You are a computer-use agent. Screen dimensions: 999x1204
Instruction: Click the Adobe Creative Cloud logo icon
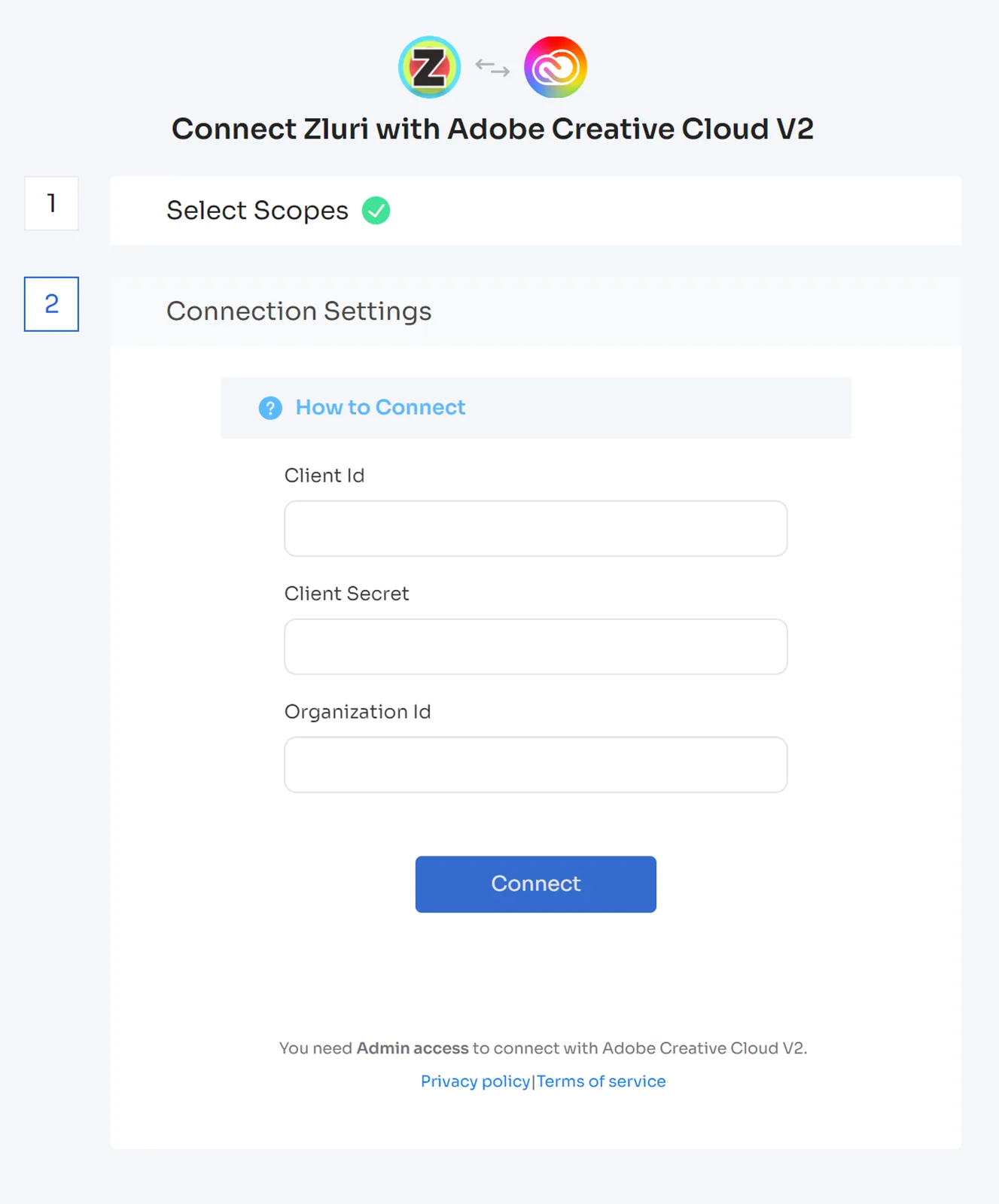(x=556, y=67)
